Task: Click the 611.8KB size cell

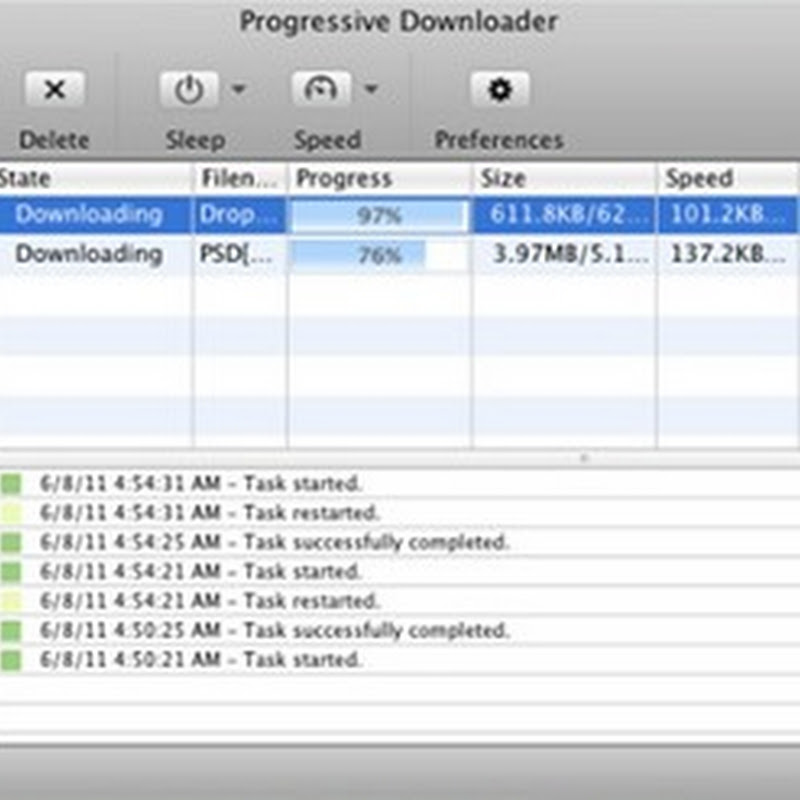Action: click(564, 215)
